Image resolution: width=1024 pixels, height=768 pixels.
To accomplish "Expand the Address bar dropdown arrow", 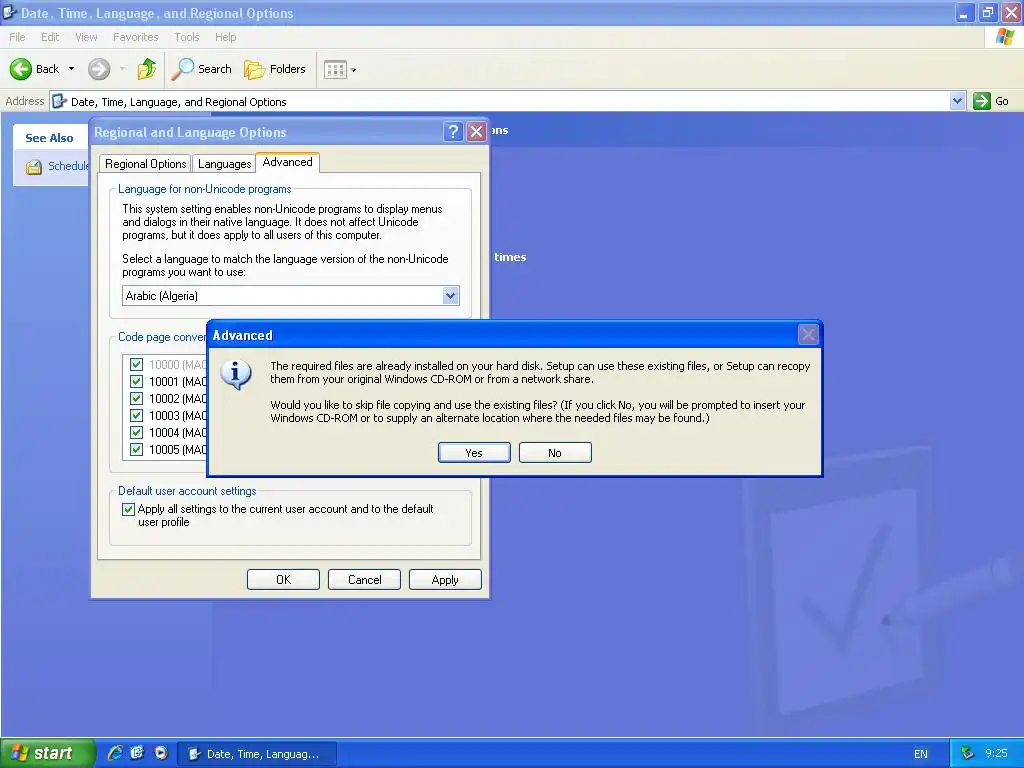I will (x=957, y=101).
